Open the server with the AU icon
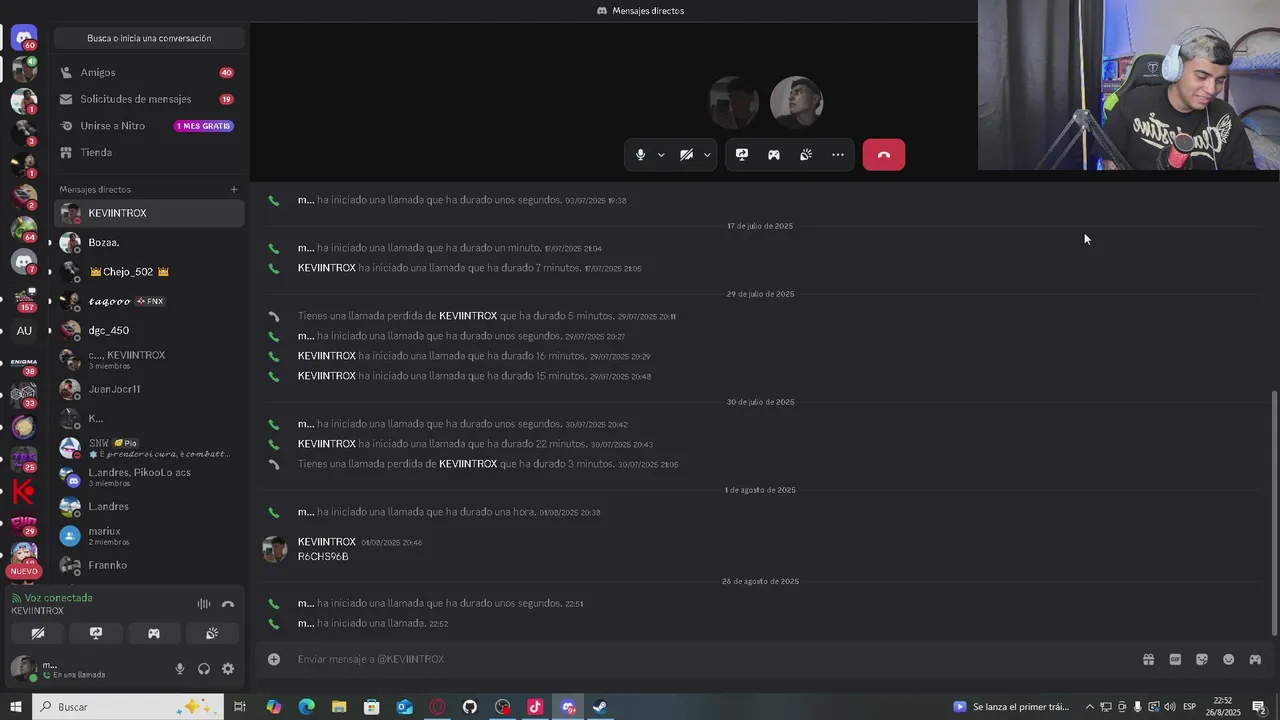The image size is (1280, 720). (24, 330)
